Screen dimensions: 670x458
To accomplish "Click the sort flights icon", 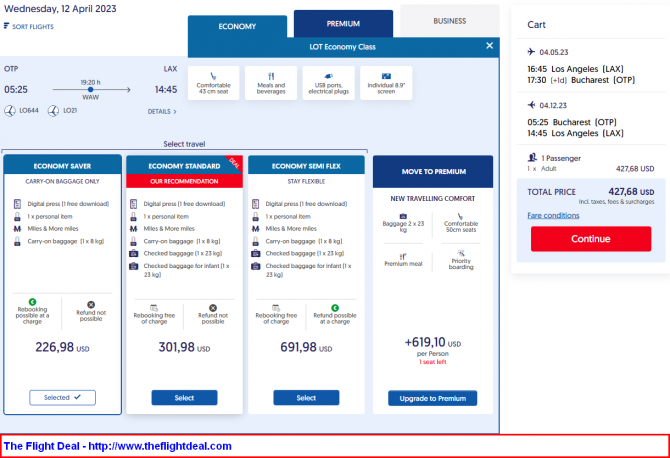I will pyautogui.click(x=6, y=26).
